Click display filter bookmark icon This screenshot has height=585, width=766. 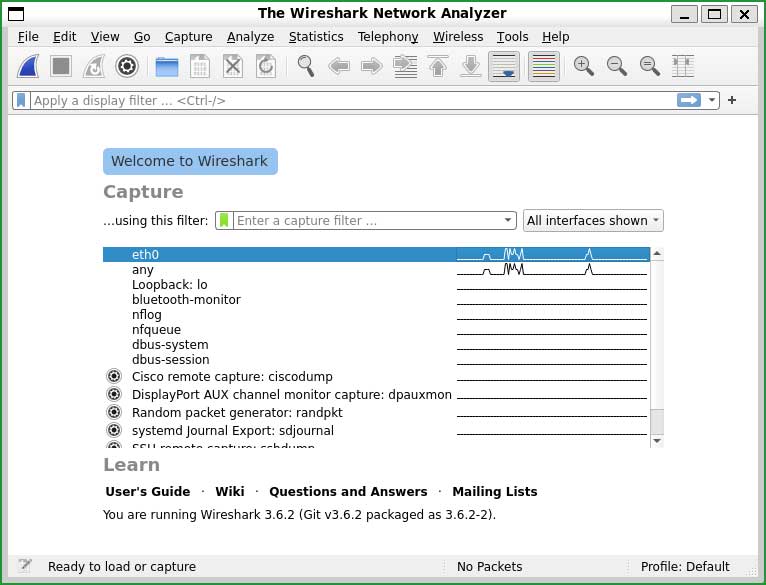[x=21, y=100]
